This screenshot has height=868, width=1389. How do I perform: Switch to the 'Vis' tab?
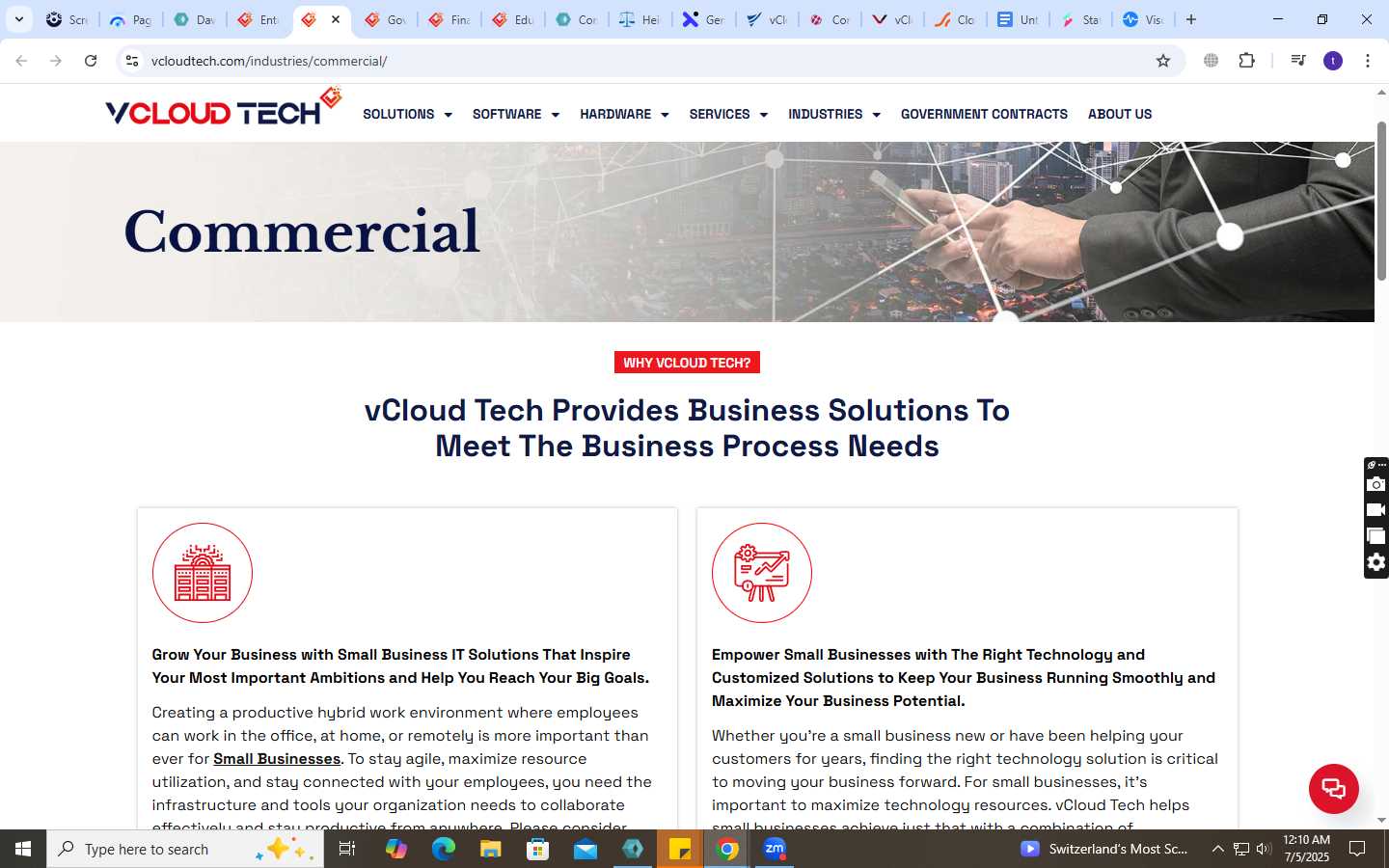[1144, 19]
